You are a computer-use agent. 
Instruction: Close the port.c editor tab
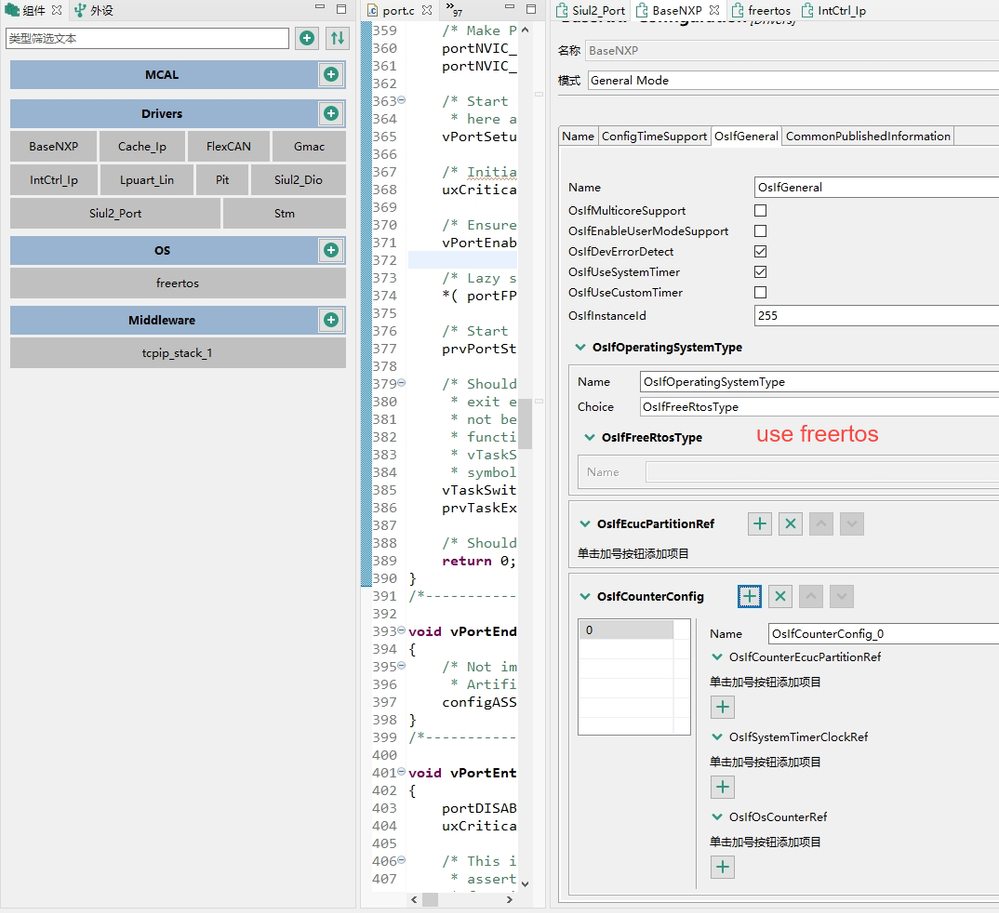pyautogui.click(x=427, y=10)
